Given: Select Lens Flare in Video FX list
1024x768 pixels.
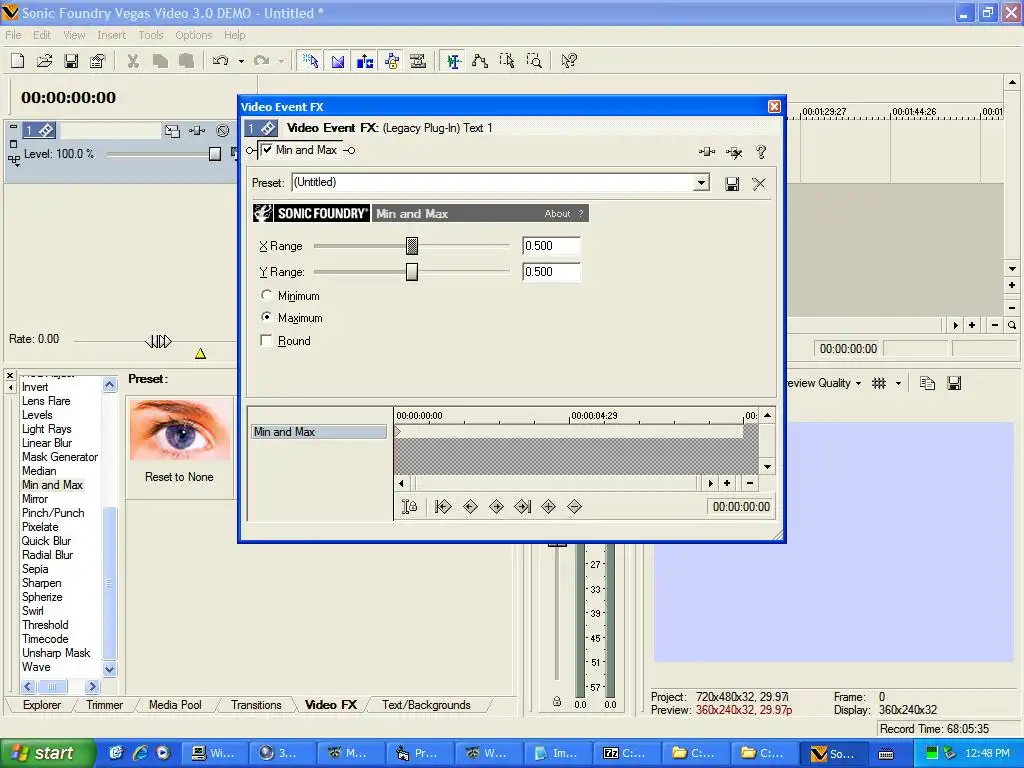Looking at the screenshot, I should coord(46,401).
